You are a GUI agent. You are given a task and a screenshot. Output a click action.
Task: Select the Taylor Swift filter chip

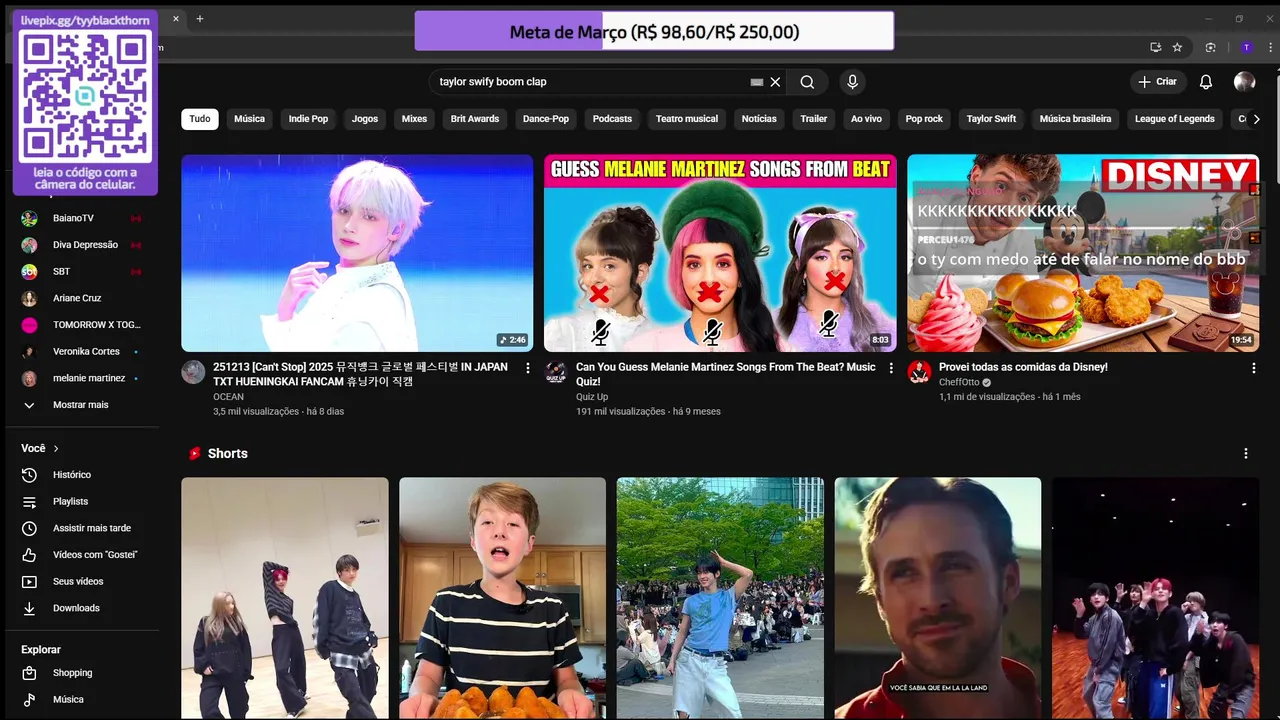pos(991,119)
